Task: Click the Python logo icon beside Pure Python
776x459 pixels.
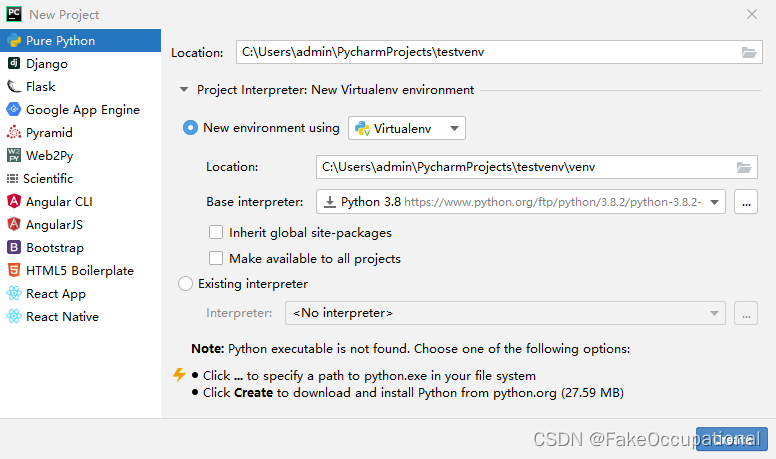Action: click(x=14, y=41)
